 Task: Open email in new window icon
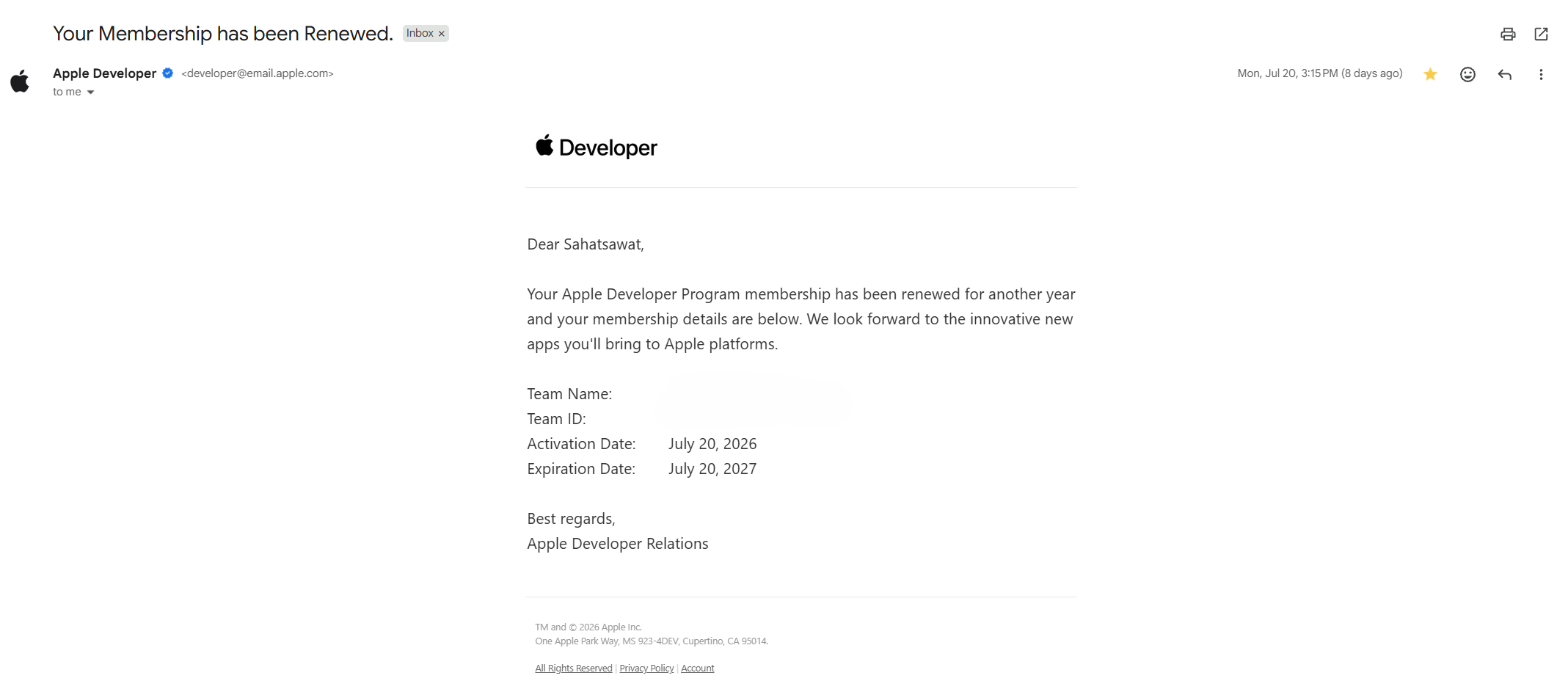pos(1542,34)
